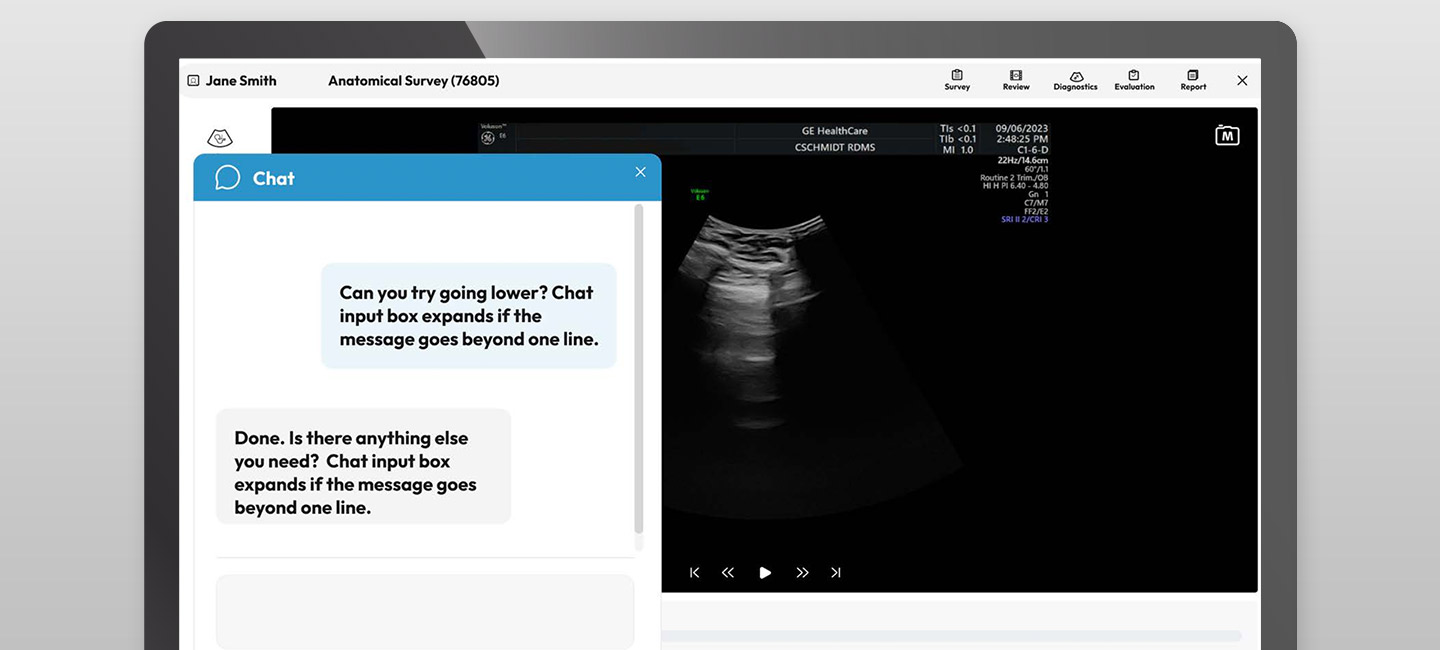Screen dimensions: 1440x650
Task: Select the "Can you try going lower?" message
Action: [x=468, y=316]
